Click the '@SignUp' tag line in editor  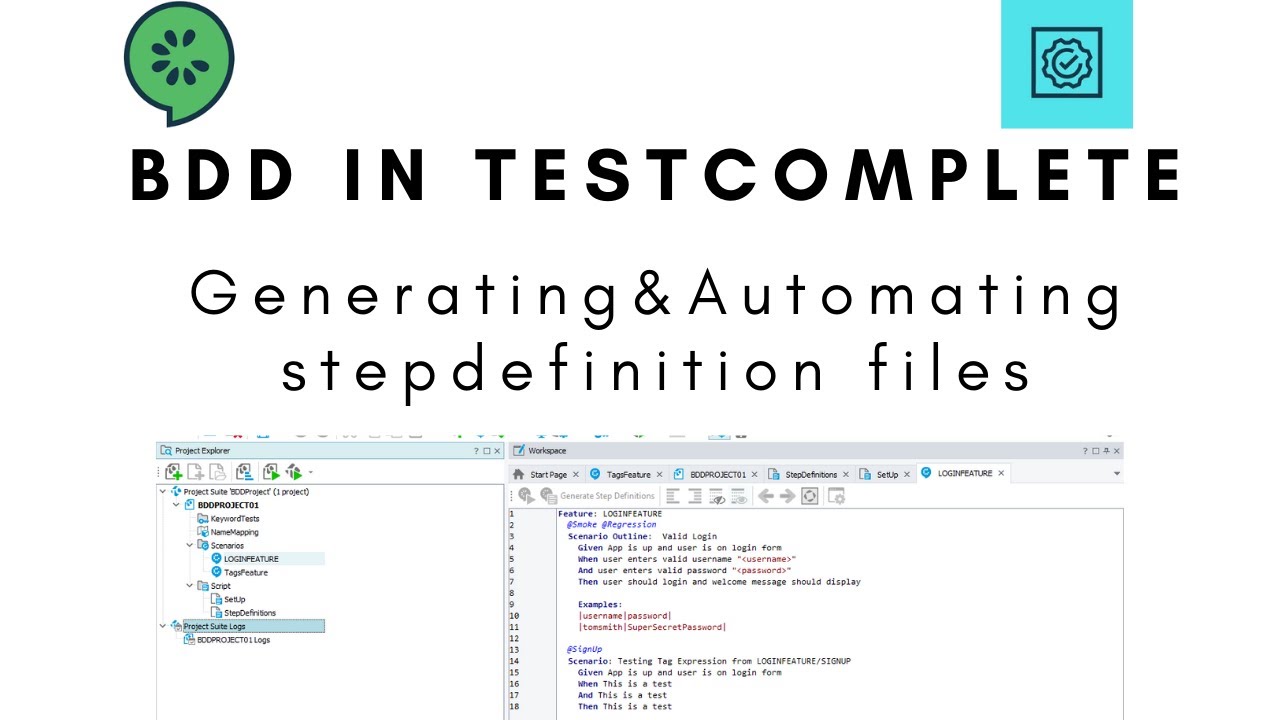pyautogui.click(x=584, y=650)
